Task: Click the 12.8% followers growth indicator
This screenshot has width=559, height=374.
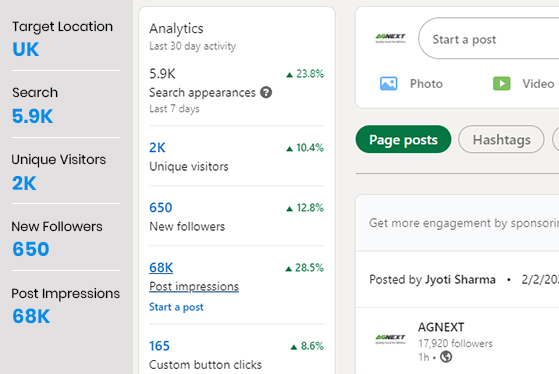Action: tap(305, 208)
